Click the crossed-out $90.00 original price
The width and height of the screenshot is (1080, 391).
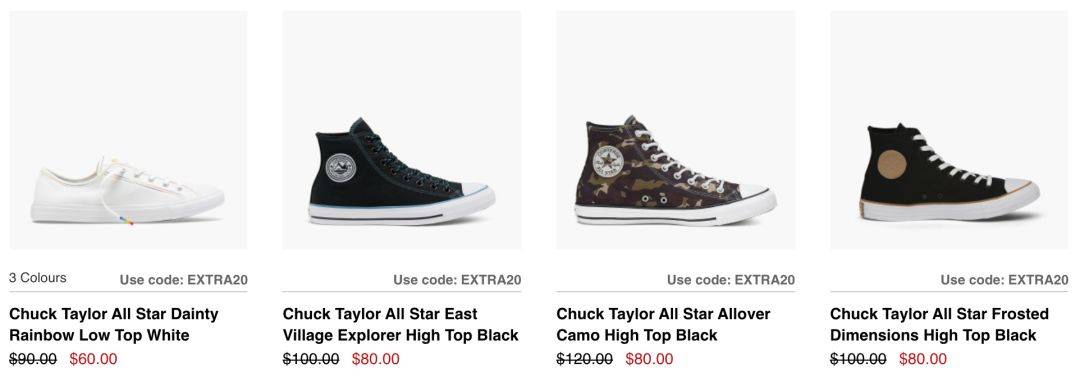33,359
